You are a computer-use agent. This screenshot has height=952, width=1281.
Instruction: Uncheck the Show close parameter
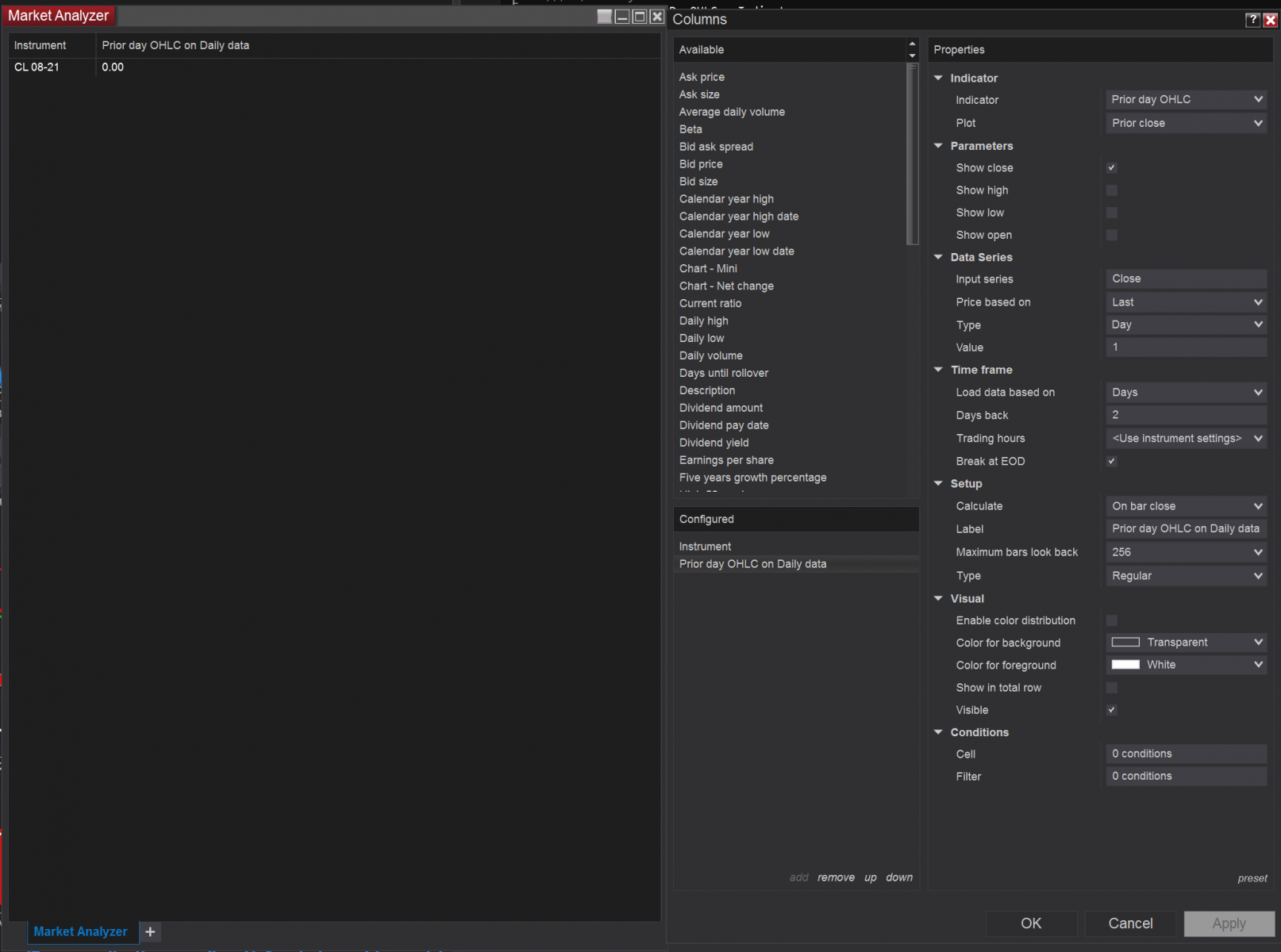tap(1111, 167)
